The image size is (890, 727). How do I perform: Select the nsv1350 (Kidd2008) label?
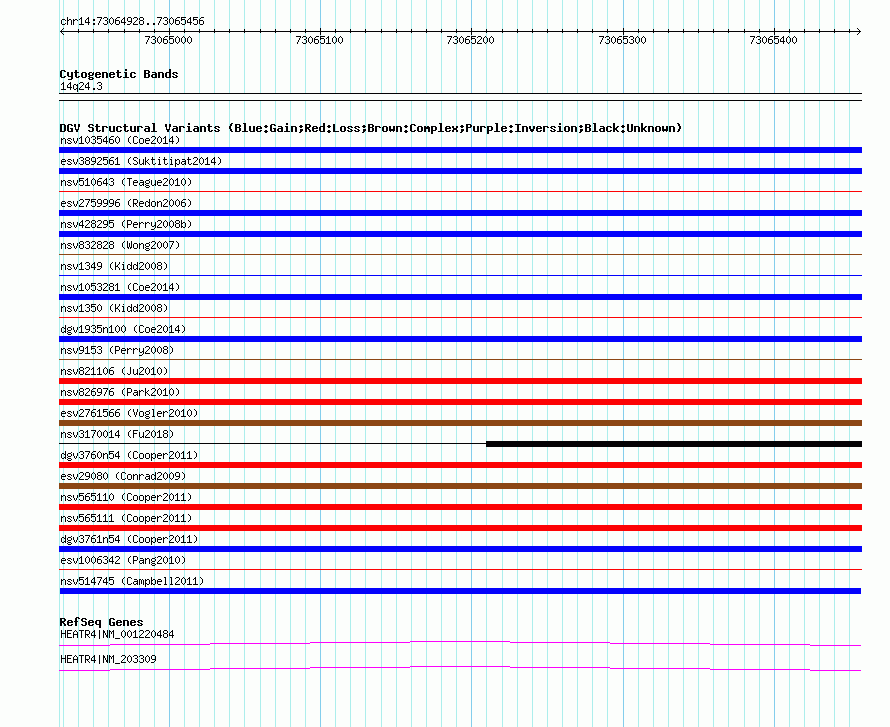point(114,308)
